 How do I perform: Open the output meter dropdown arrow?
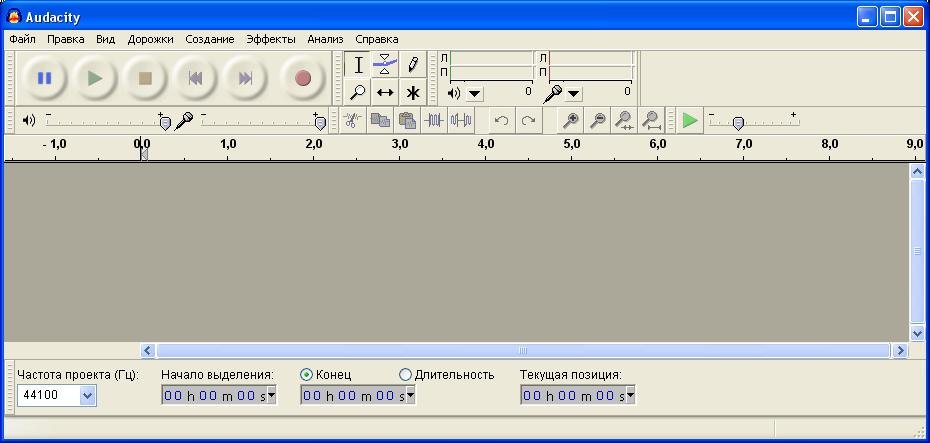point(475,94)
